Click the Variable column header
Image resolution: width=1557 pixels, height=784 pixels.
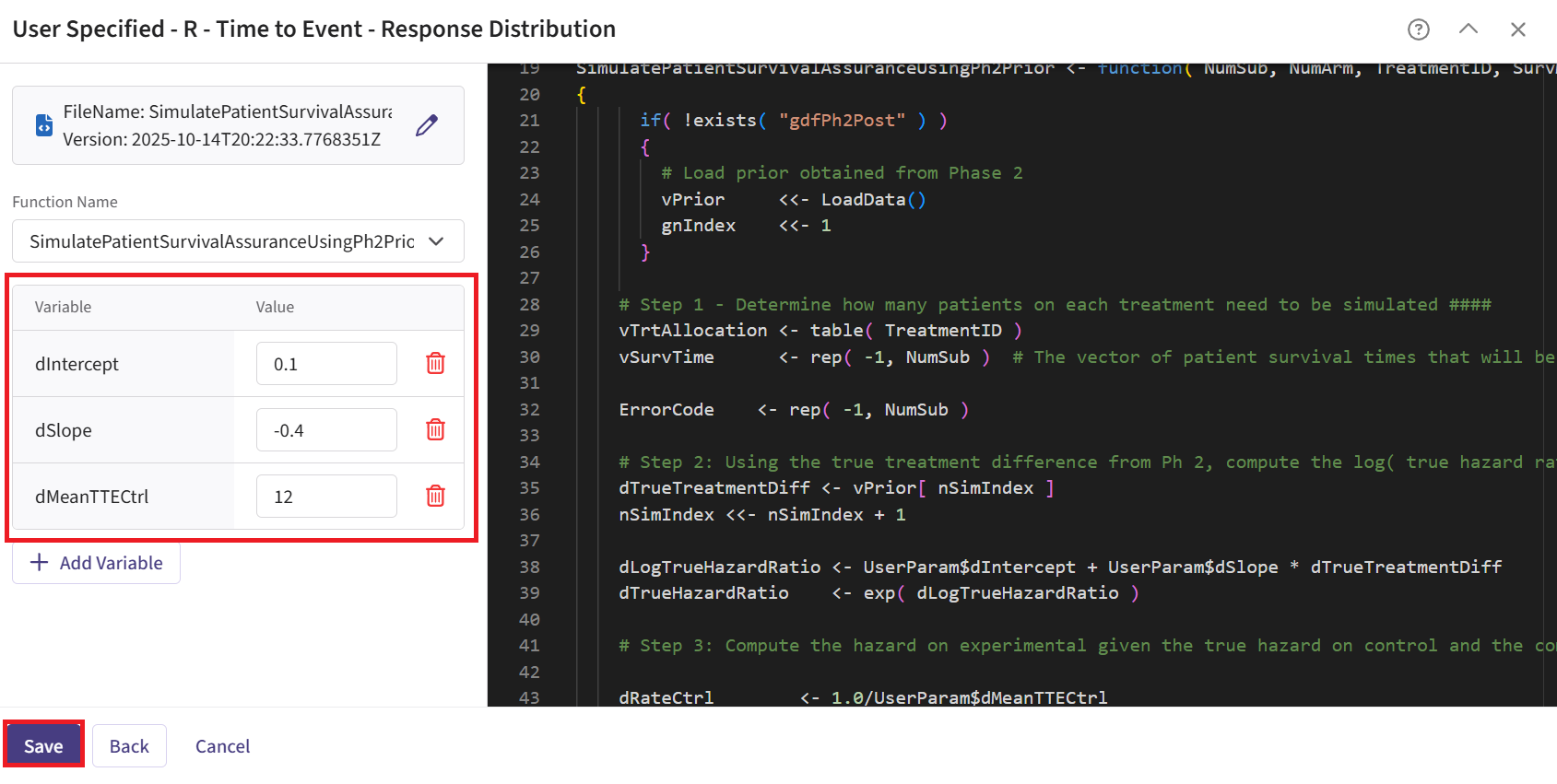point(64,307)
